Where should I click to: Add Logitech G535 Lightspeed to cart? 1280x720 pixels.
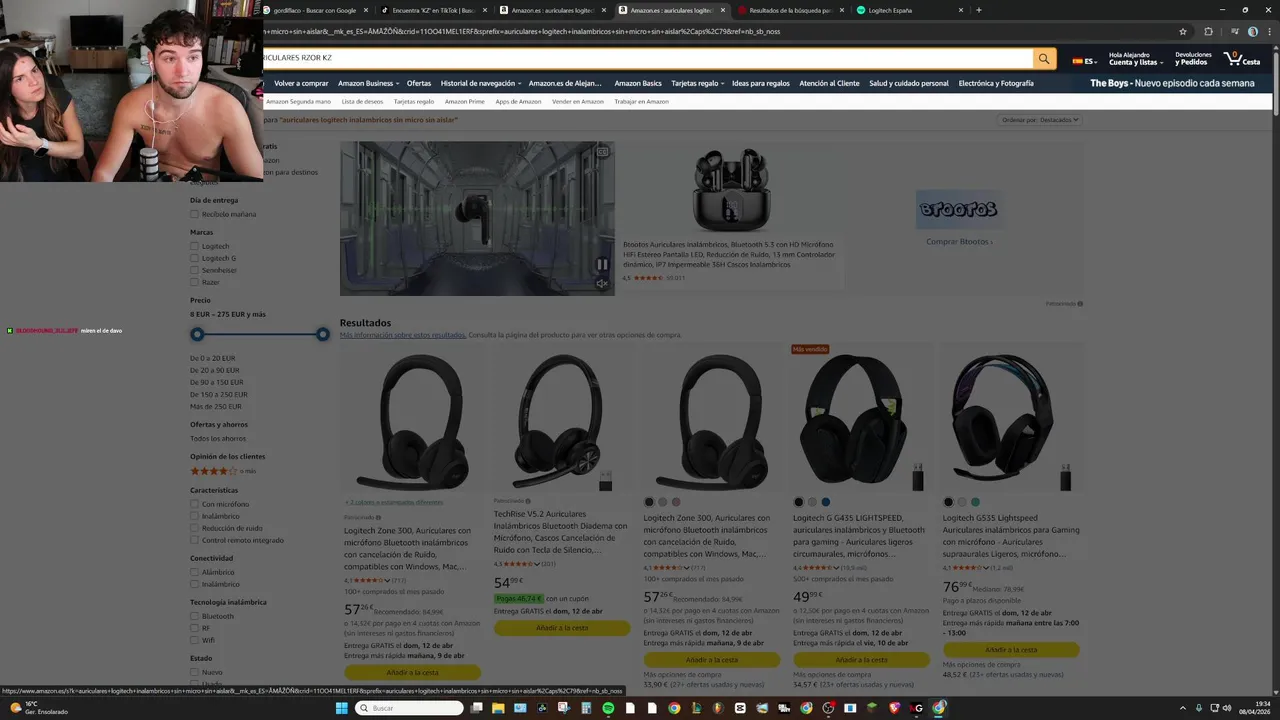[x=1011, y=650]
